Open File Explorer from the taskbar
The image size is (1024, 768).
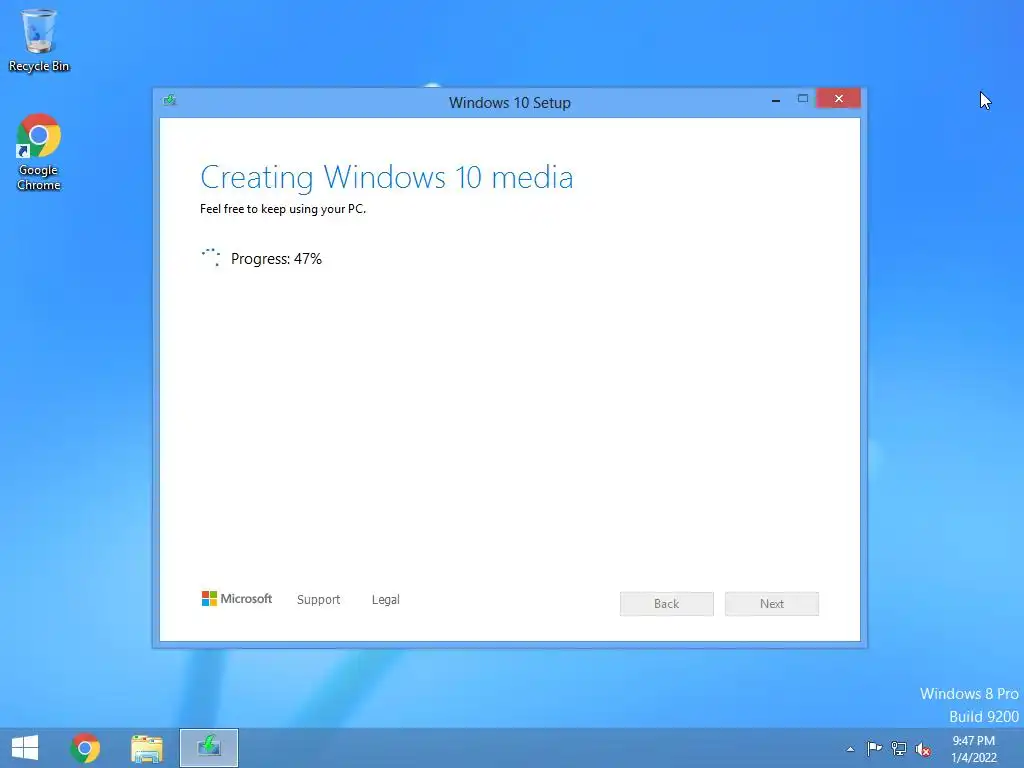click(147, 748)
